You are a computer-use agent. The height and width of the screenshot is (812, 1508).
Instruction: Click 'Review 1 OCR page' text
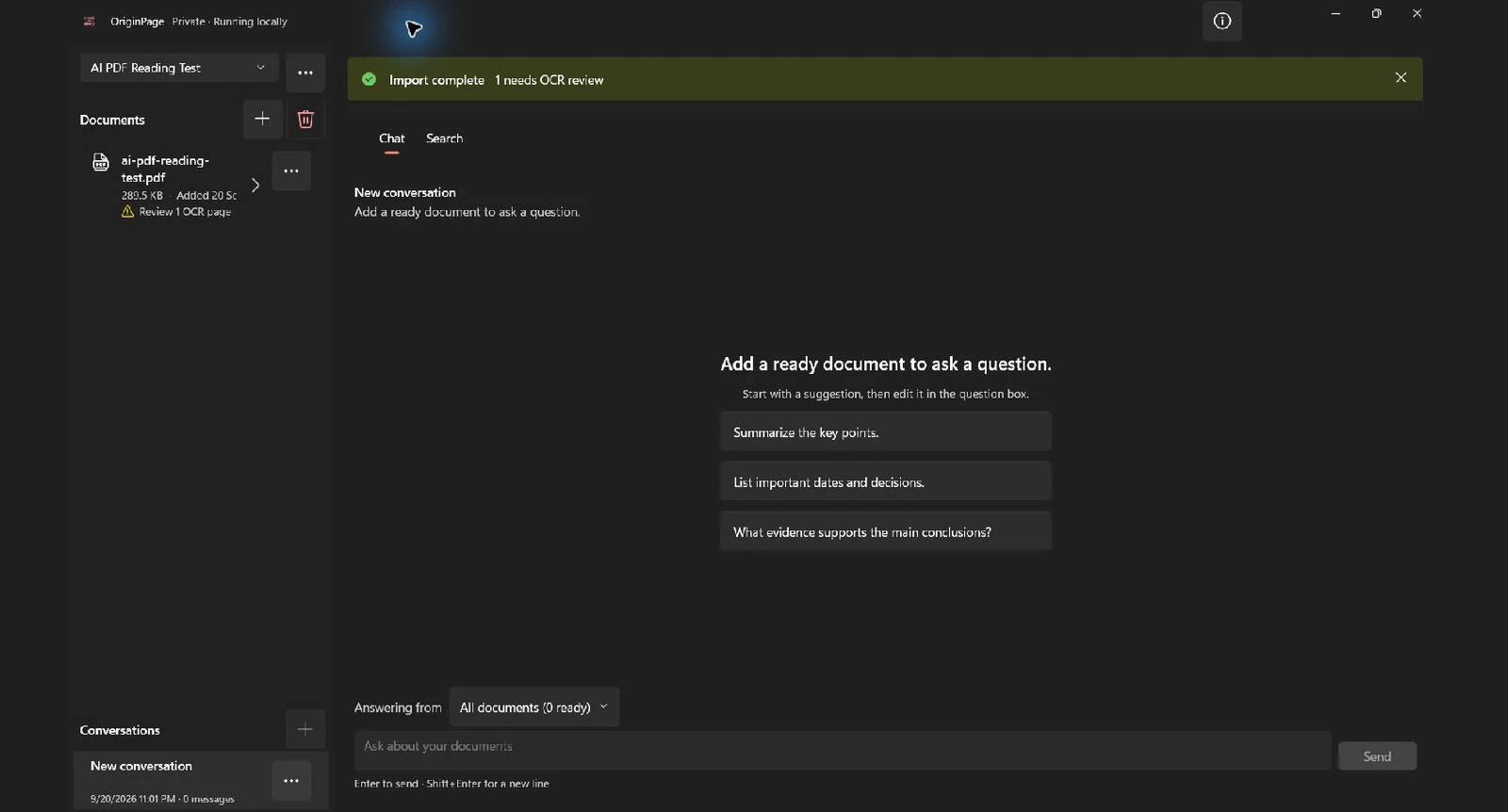185,212
